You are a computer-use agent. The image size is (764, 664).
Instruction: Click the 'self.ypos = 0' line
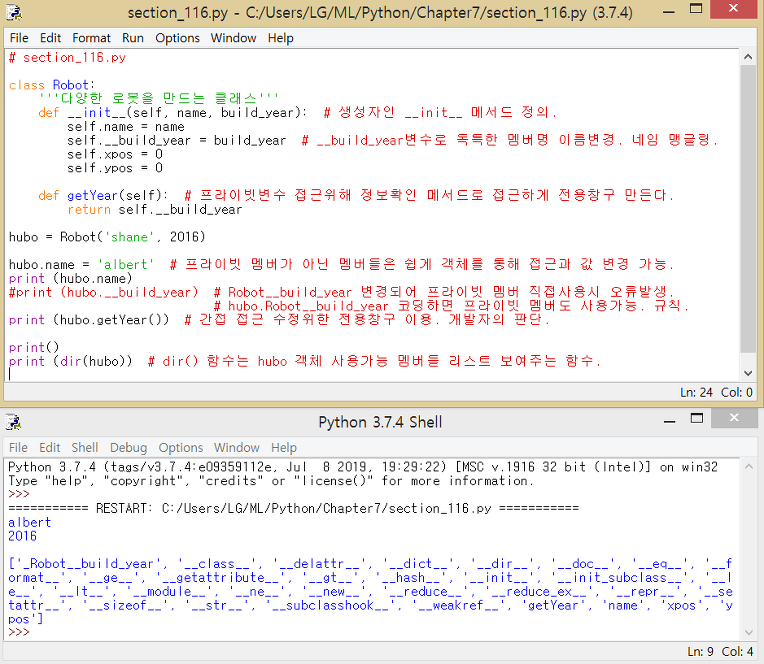[115, 168]
